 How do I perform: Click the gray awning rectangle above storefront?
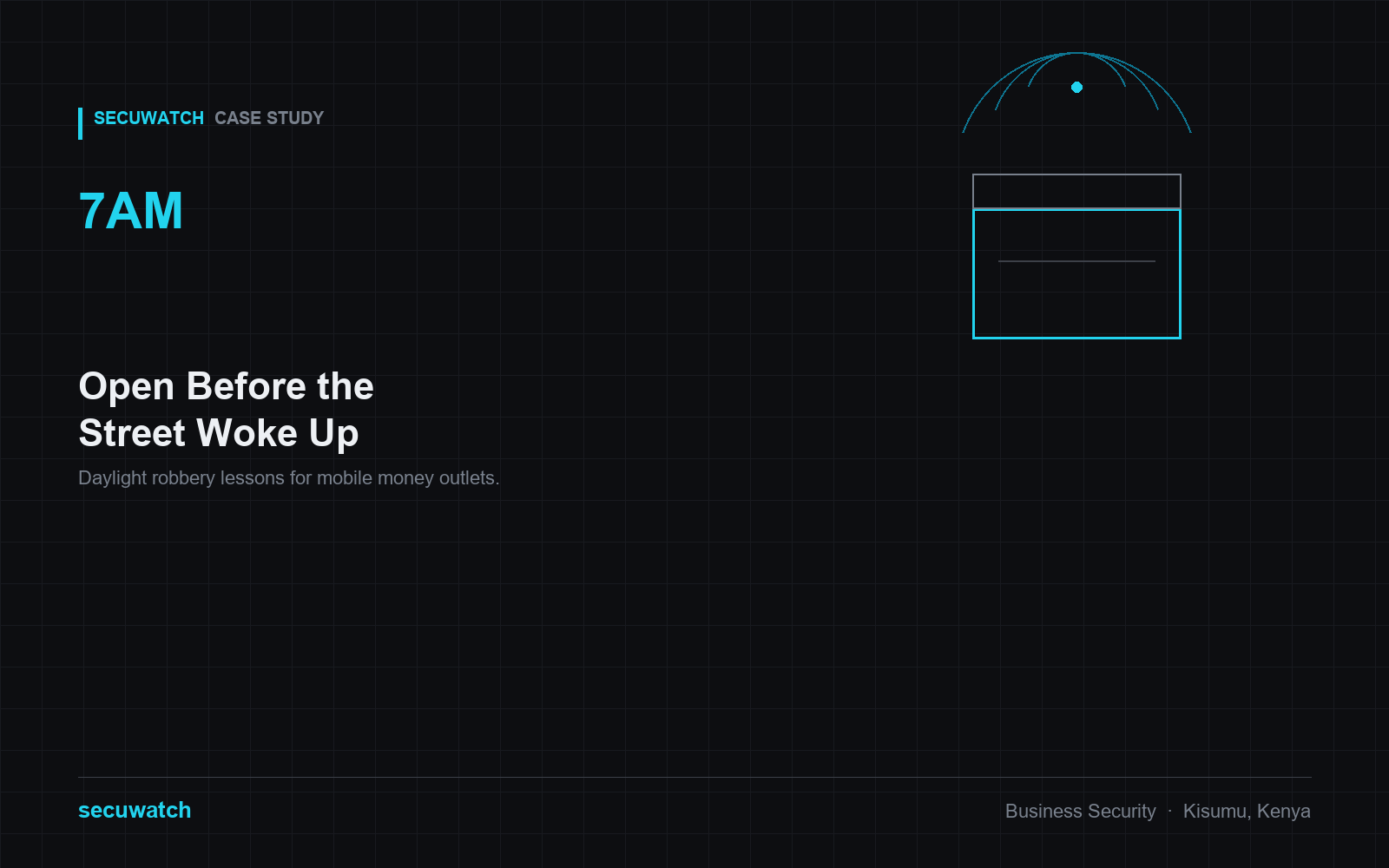[x=1076, y=191]
